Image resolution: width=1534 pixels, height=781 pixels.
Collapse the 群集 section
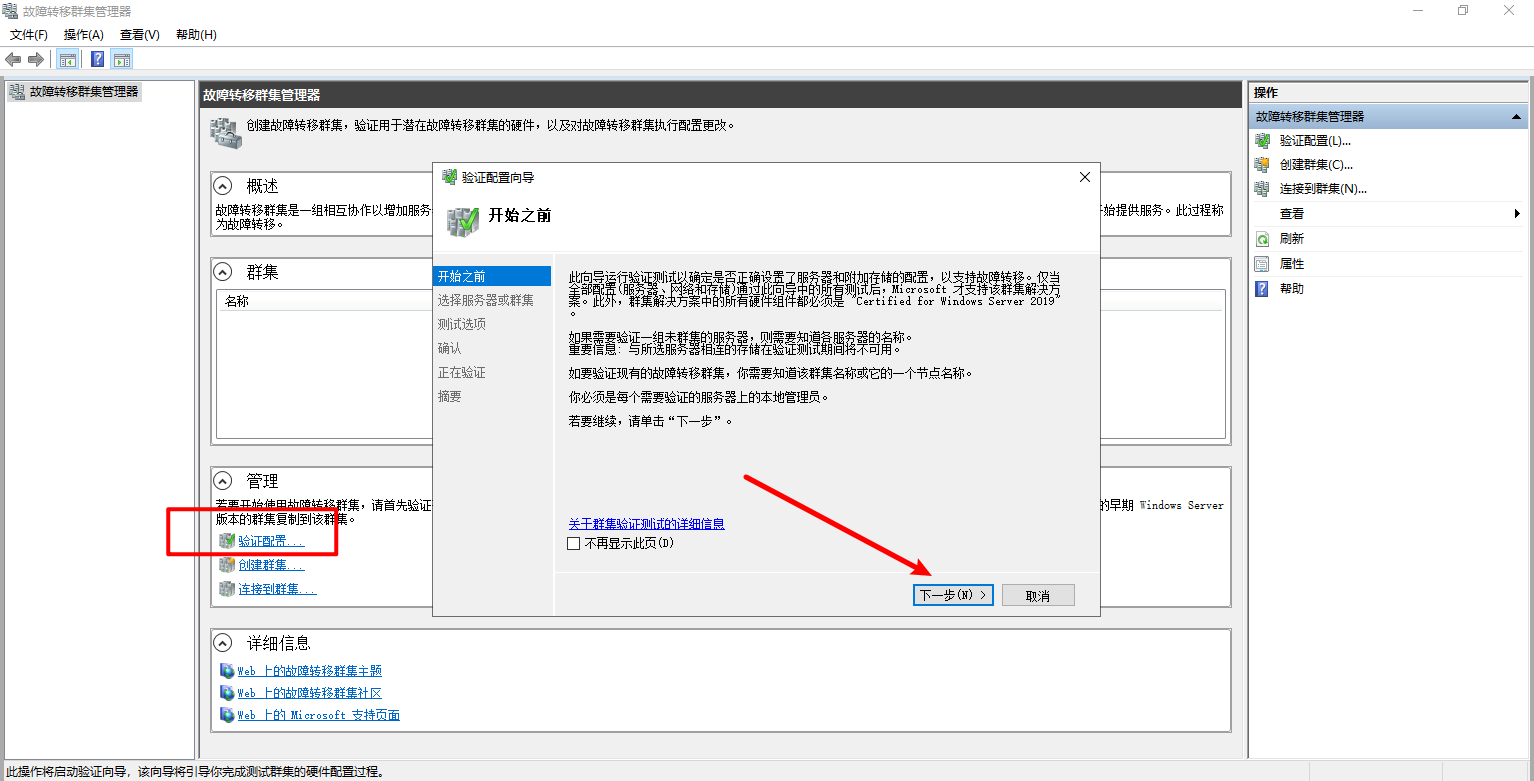(224, 272)
